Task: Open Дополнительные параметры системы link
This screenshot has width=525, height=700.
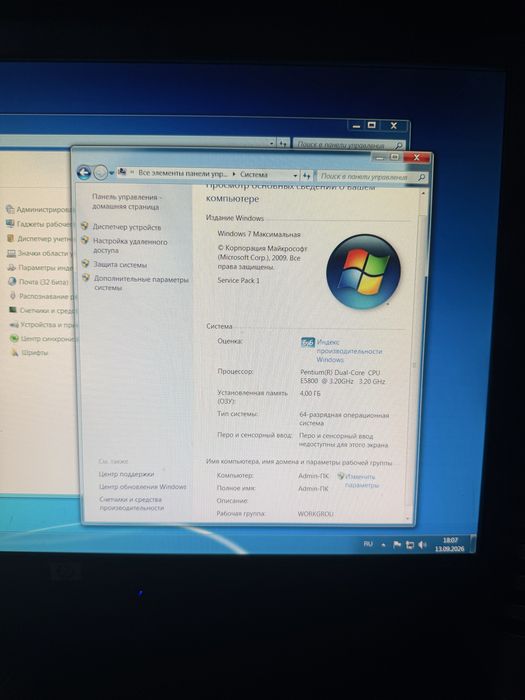Action: tap(141, 283)
